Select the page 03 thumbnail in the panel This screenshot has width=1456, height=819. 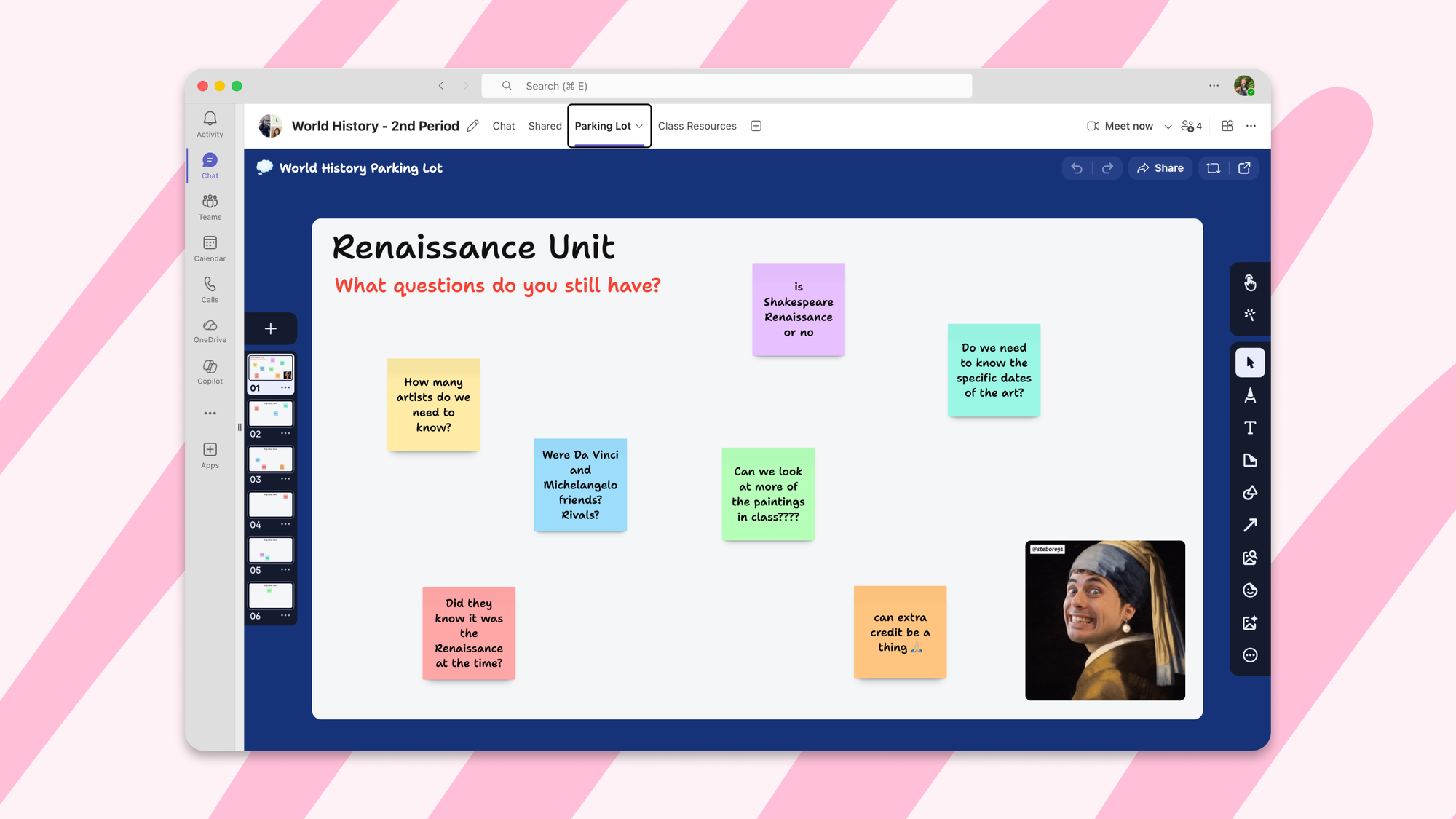(270, 459)
